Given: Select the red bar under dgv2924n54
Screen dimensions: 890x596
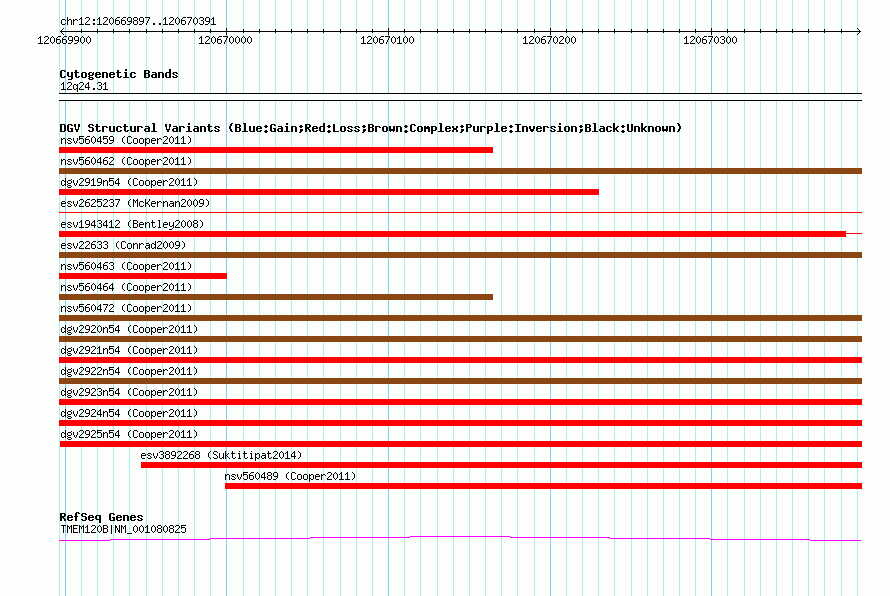Looking at the screenshot, I should click(x=460, y=423).
